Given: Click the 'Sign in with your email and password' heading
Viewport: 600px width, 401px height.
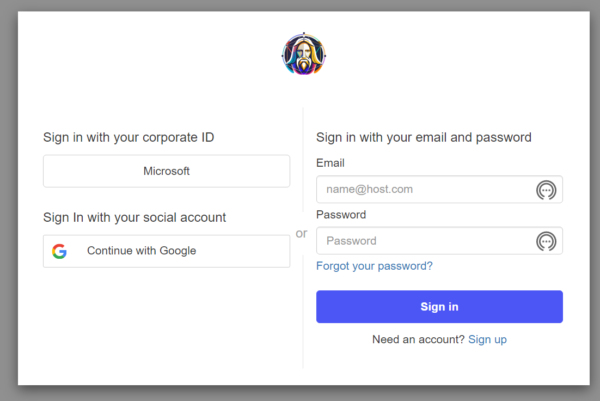Looking at the screenshot, I should 423,137.
